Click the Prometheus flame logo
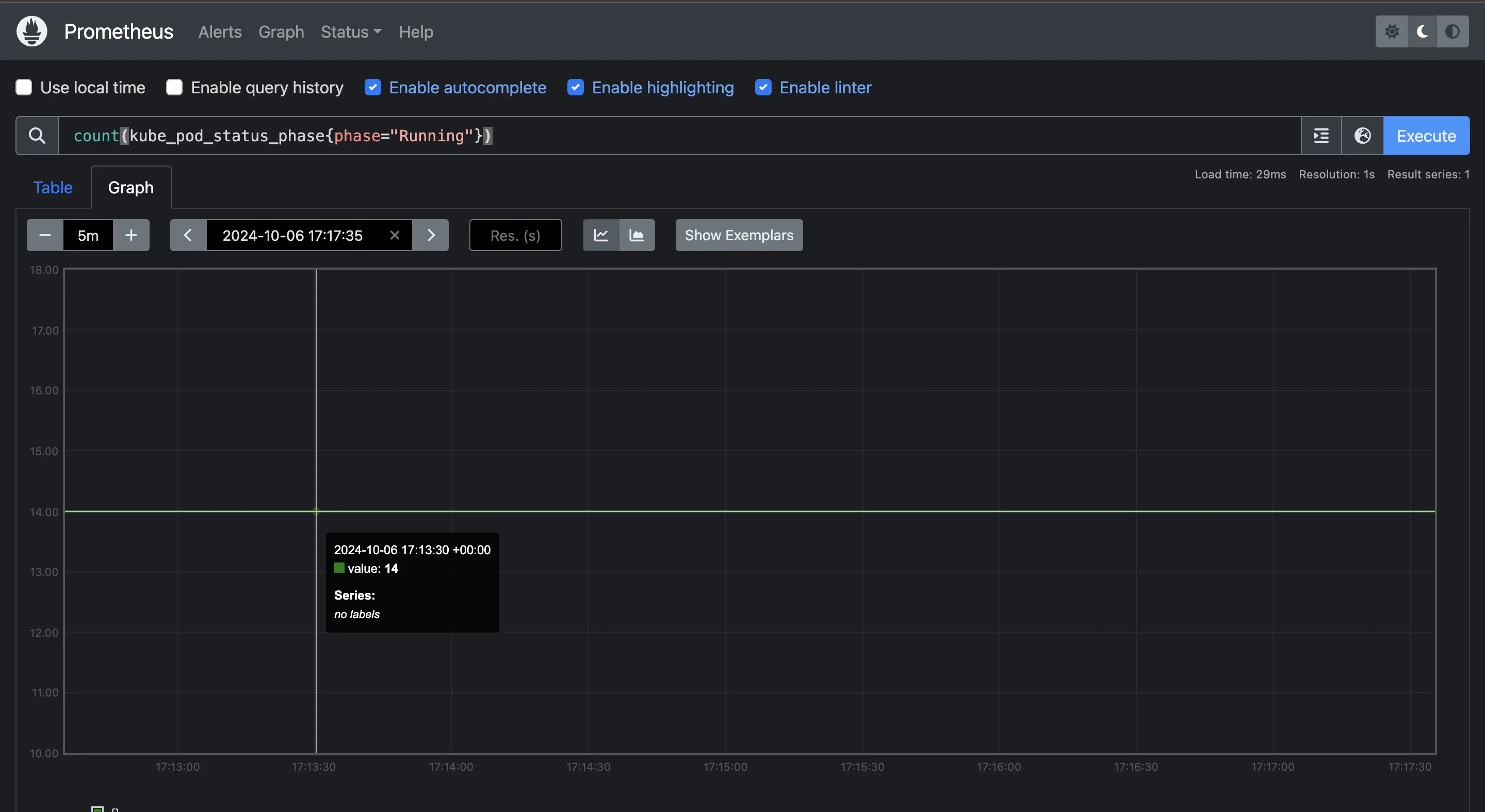Screen dimensions: 1485x812 coord(31,31)
